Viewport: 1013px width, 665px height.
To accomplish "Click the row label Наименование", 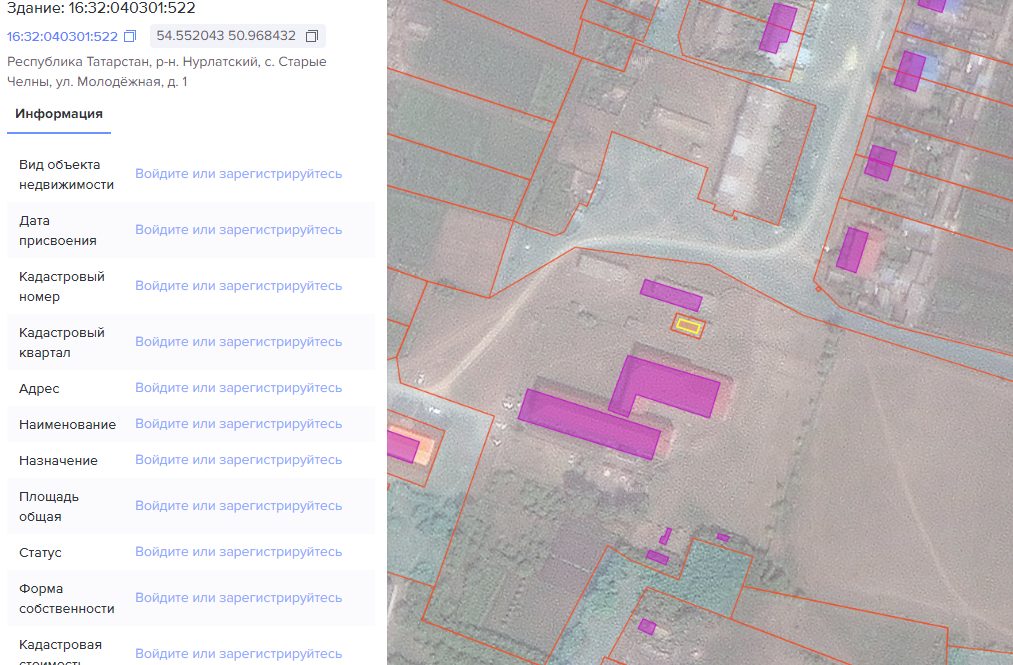I will [67, 425].
